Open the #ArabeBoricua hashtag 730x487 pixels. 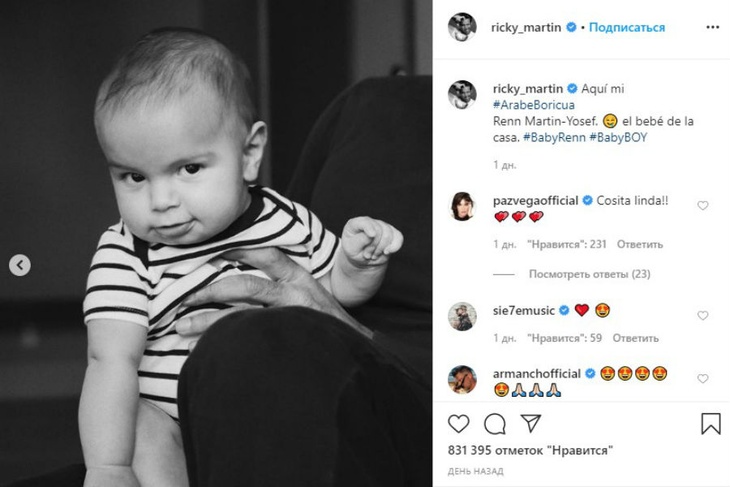point(534,105)
